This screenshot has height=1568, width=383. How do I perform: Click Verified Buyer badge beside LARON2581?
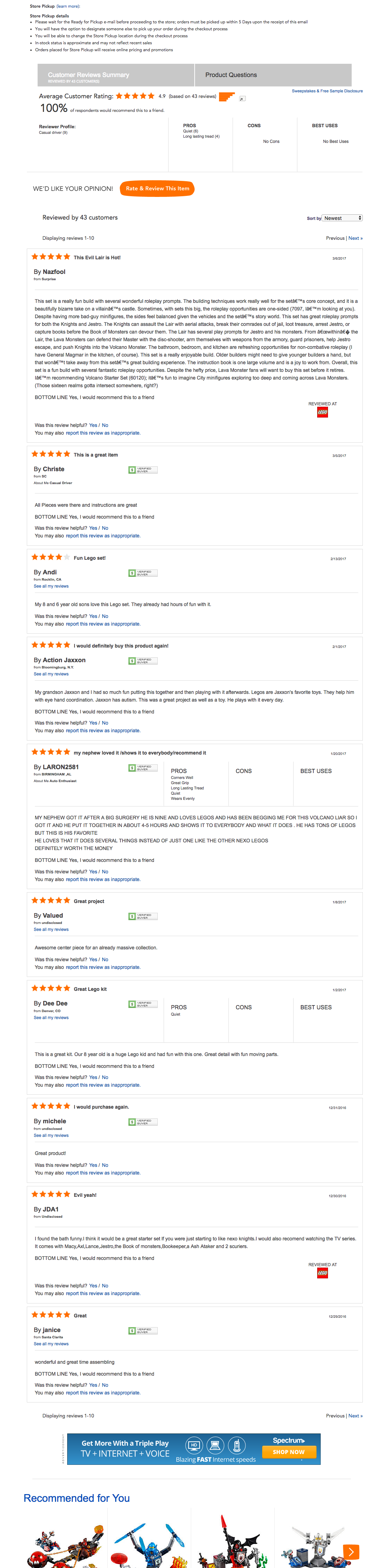(x=143, y=767)
